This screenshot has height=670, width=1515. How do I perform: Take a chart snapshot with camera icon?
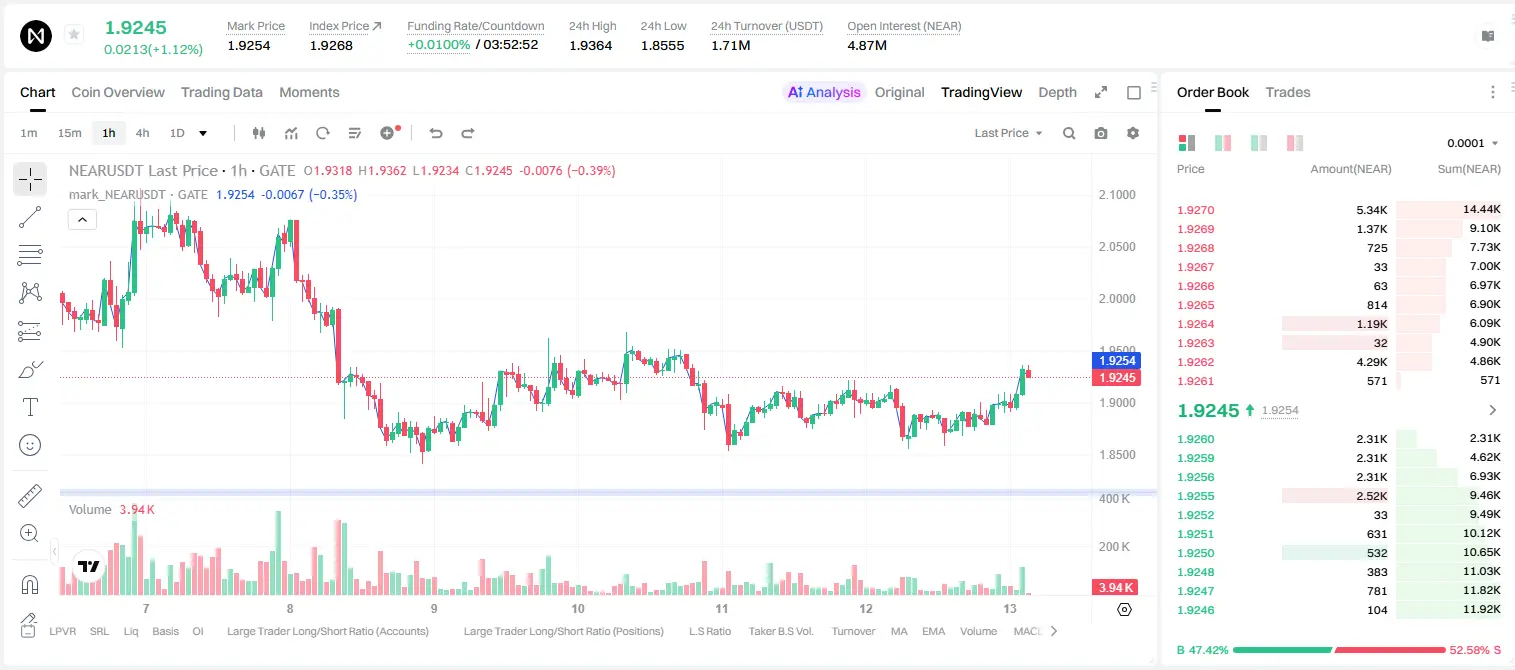1101,133
